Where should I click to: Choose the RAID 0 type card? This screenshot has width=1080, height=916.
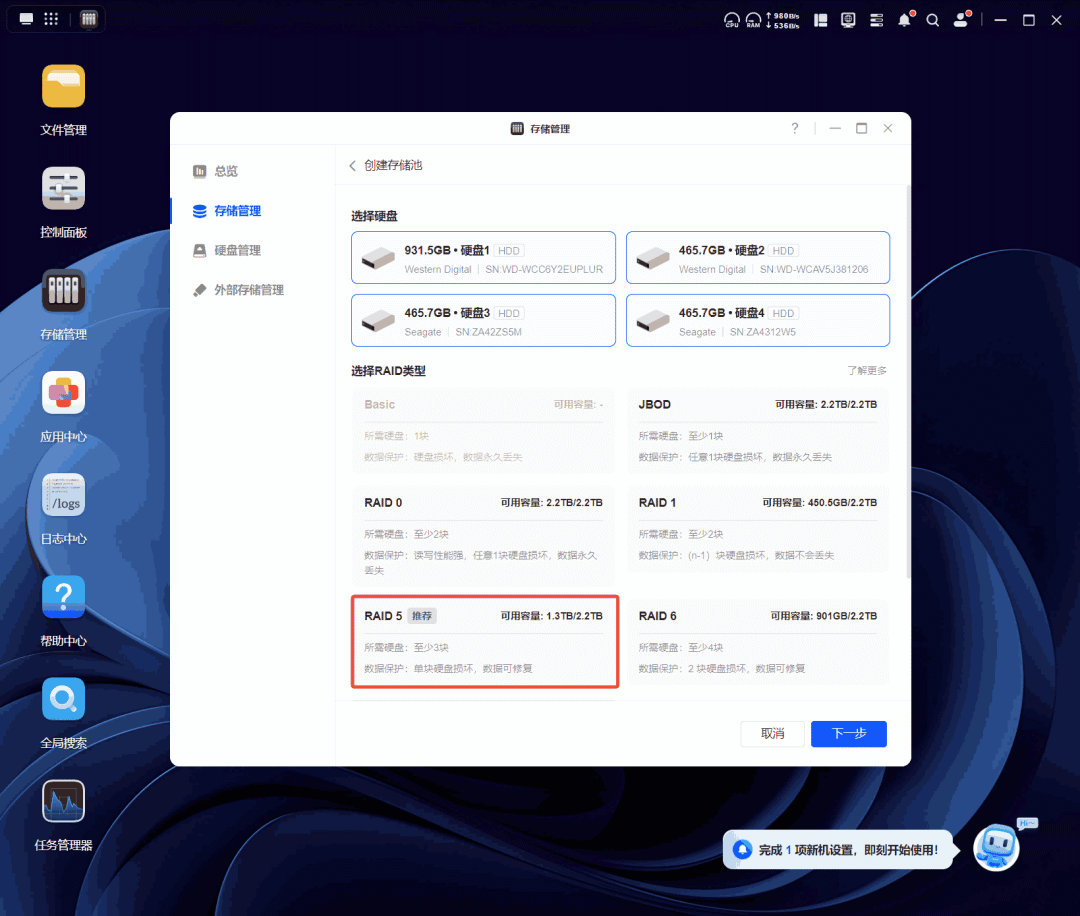tap(484, 535)
